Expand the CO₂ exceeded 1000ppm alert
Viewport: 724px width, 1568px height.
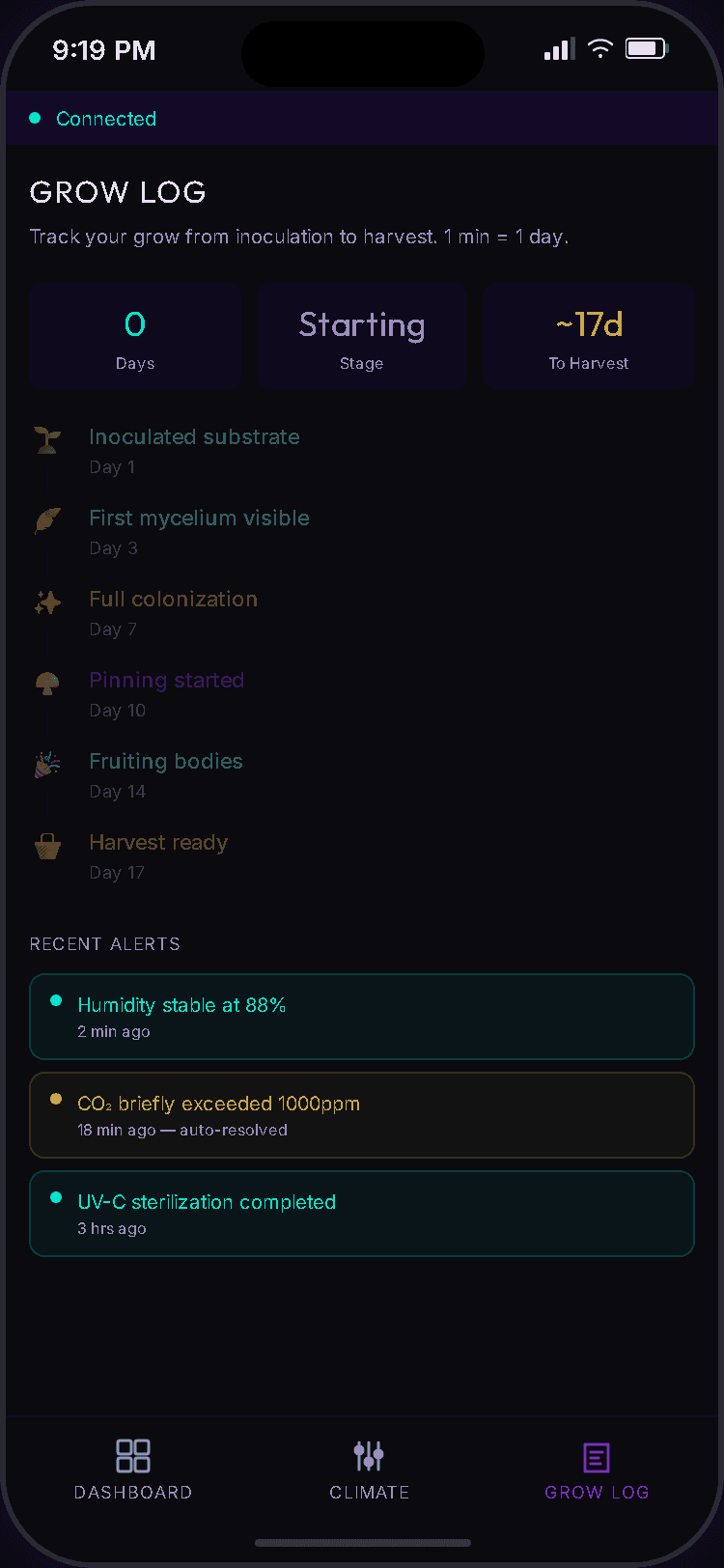362,1114
